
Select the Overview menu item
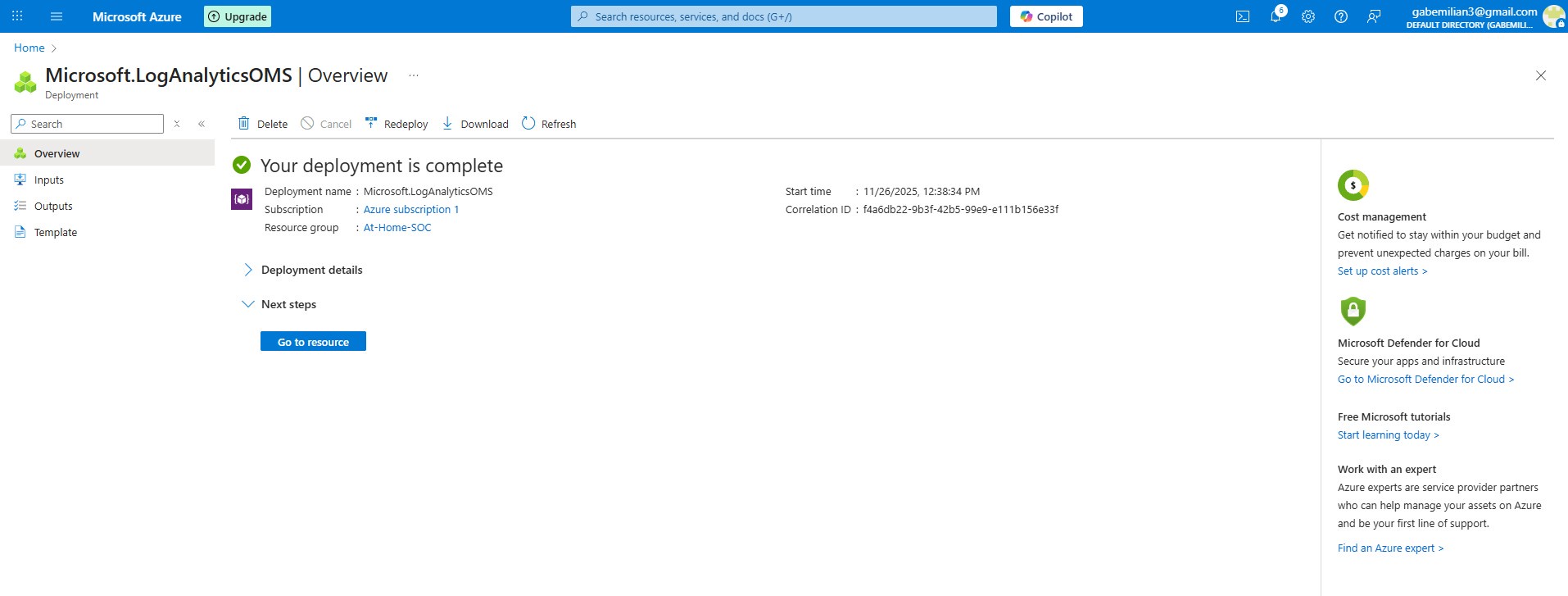[x=107, y=153]
